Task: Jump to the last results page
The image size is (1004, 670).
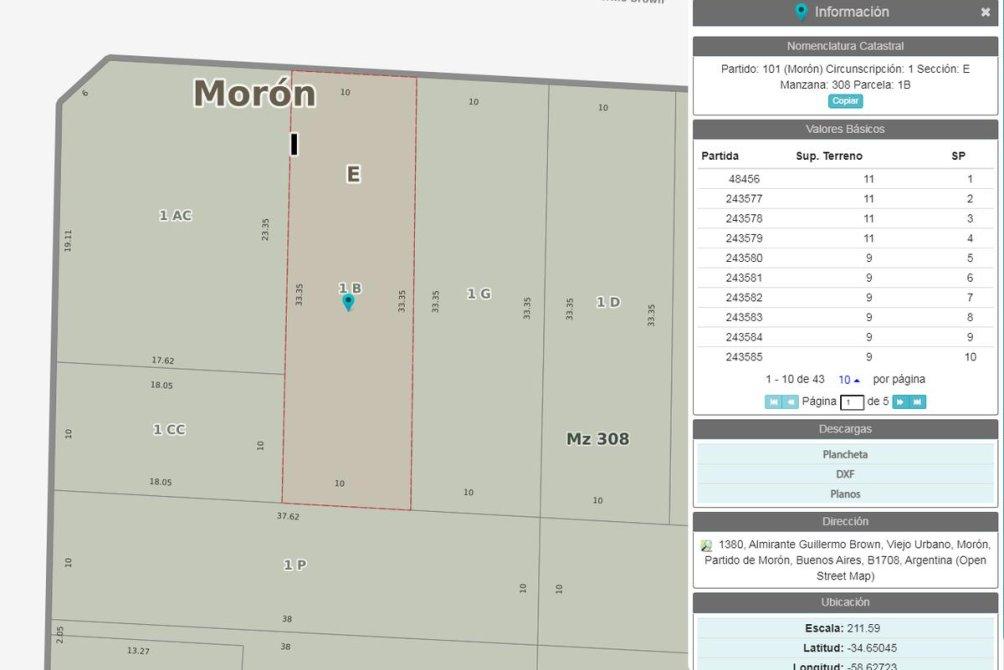Action: coord(918,402)
